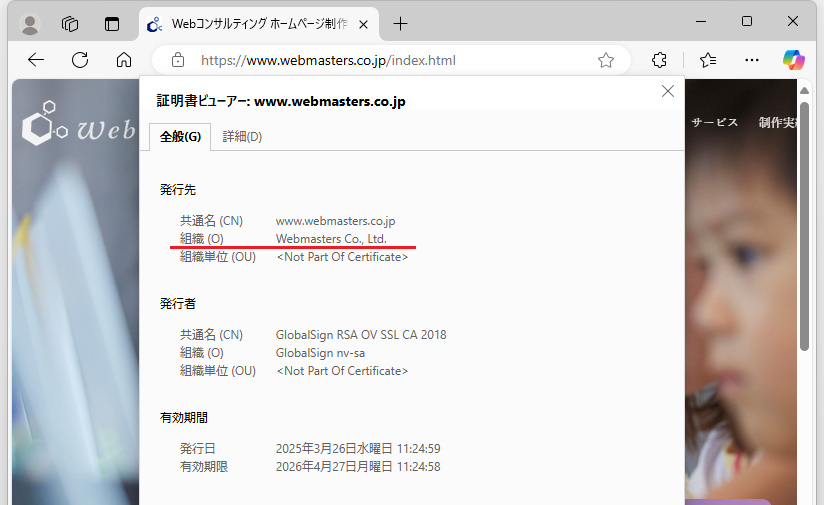Go back with the arrow icon
Viewport: 824px width, 505px height.
pyautogui.click(x=36, y=60)
